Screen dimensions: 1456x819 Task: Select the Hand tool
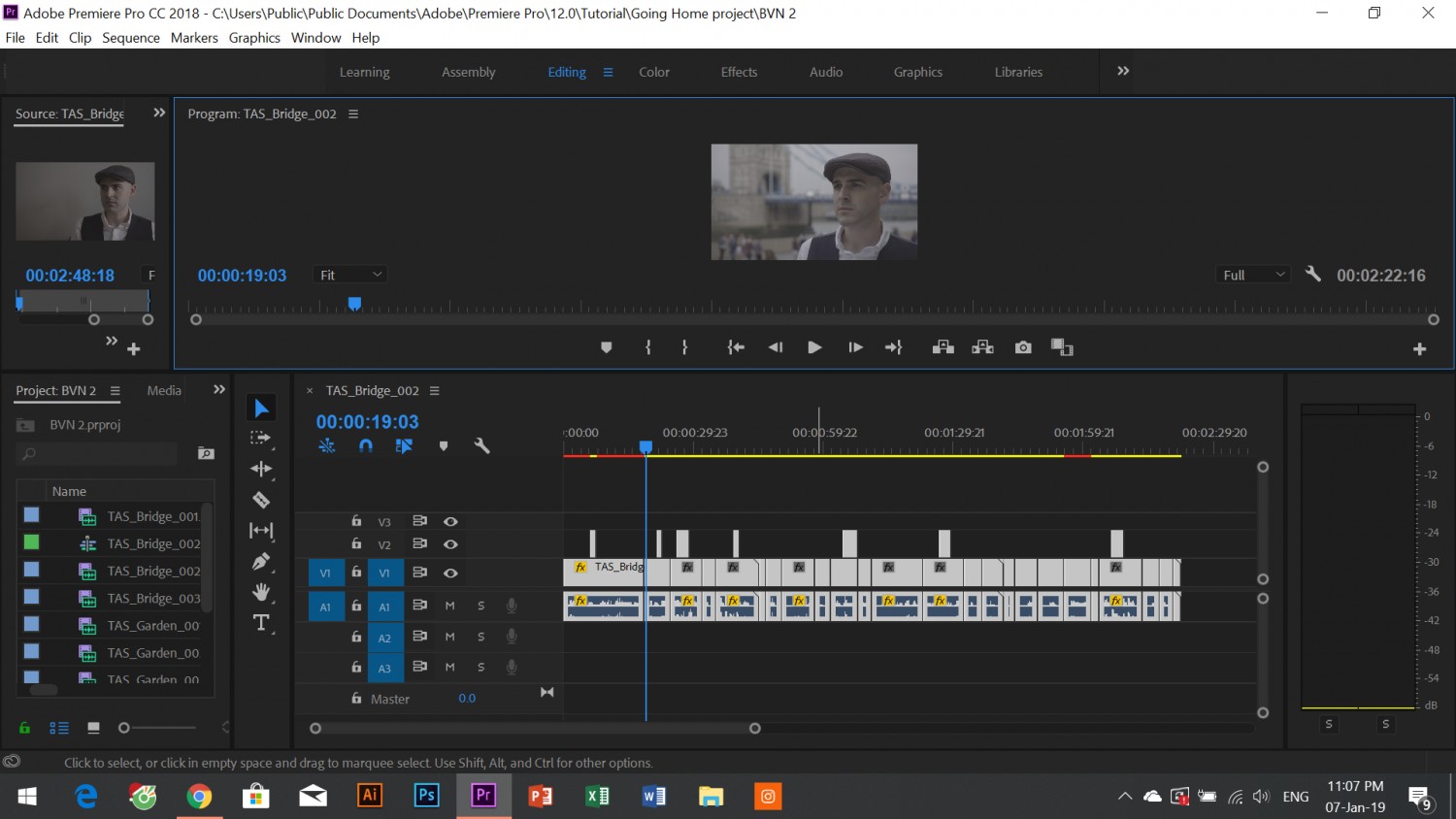(x=261, y=592)
